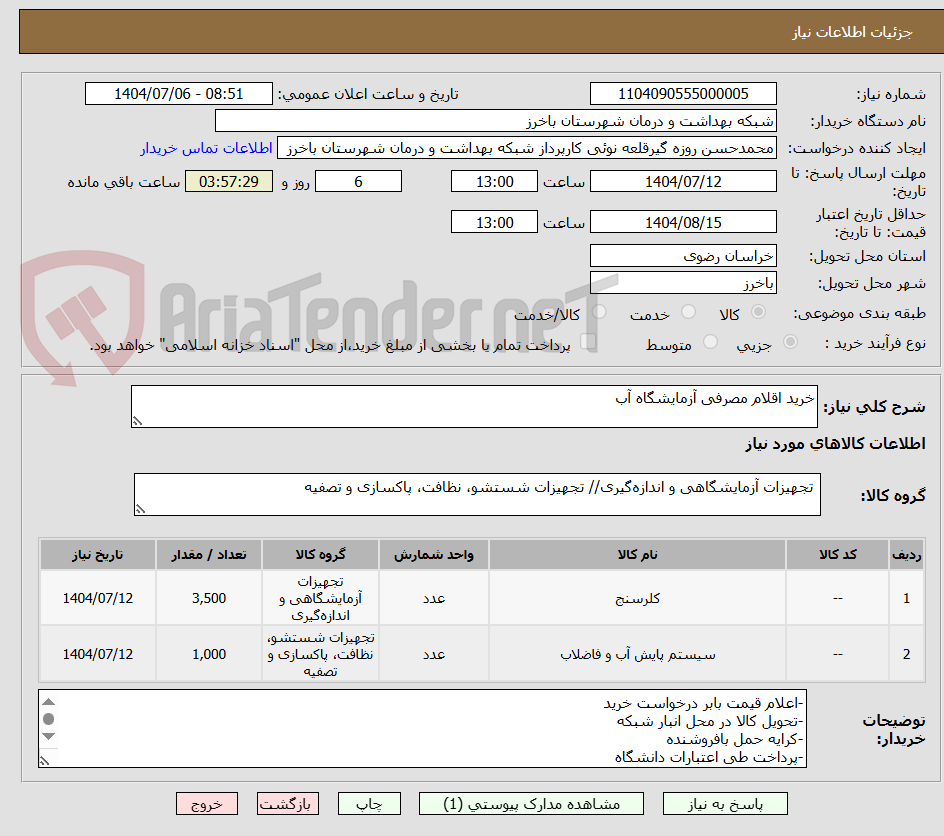Choose the کالا/خدمت combined option
This screenshot has height=836, width=944.
point(600,312)
